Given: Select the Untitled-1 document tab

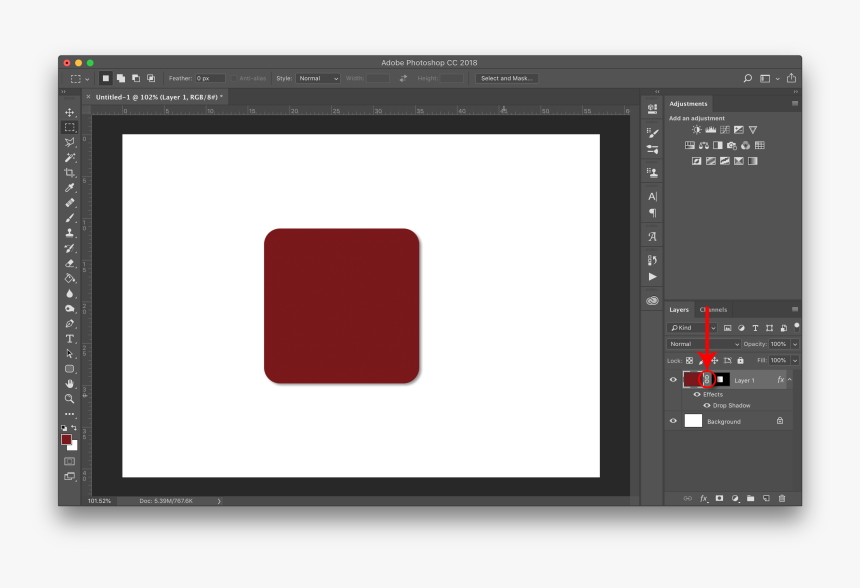Looking at the screenshot, I should click(159, 97).
